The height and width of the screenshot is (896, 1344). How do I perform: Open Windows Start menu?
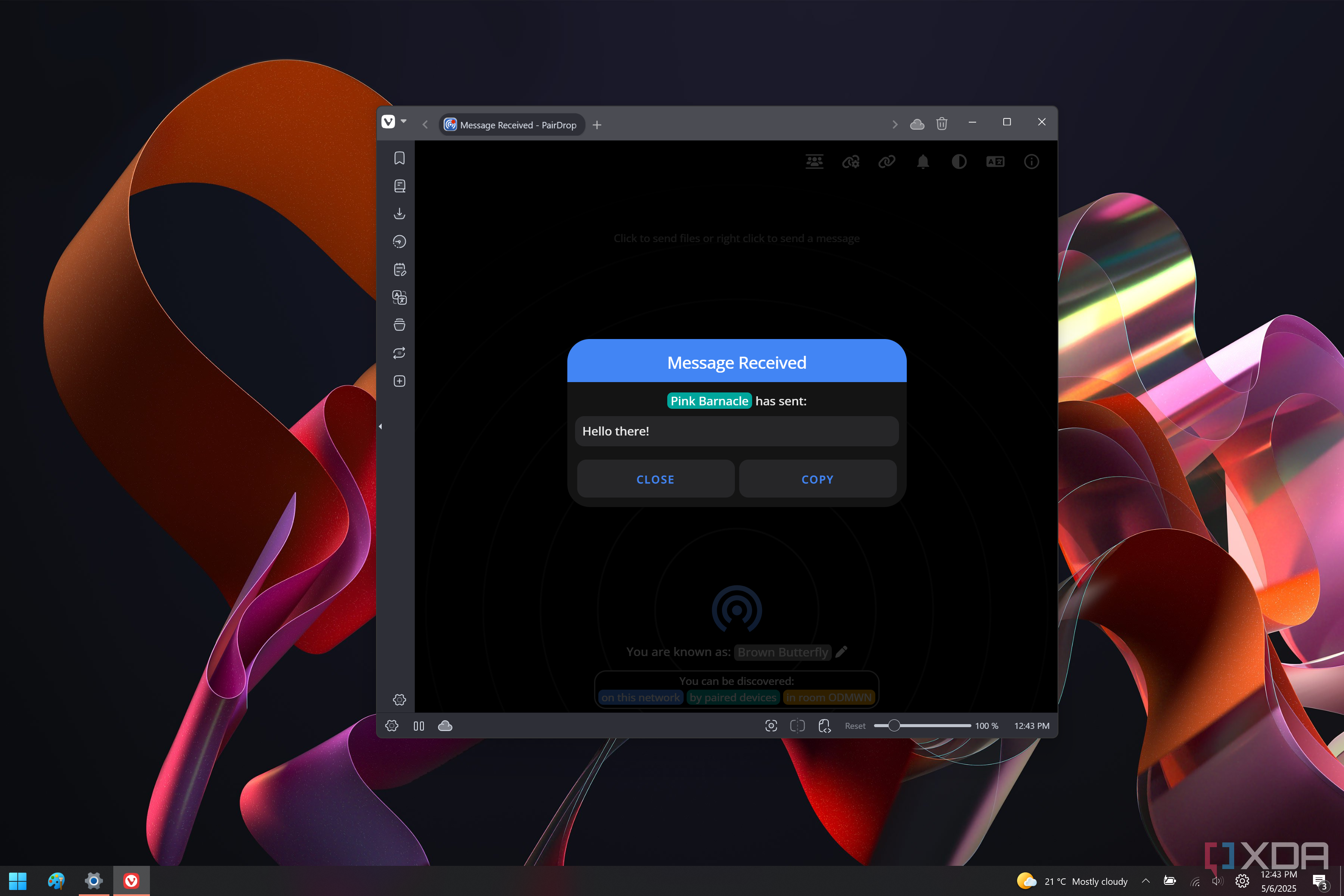pos(18,880)
